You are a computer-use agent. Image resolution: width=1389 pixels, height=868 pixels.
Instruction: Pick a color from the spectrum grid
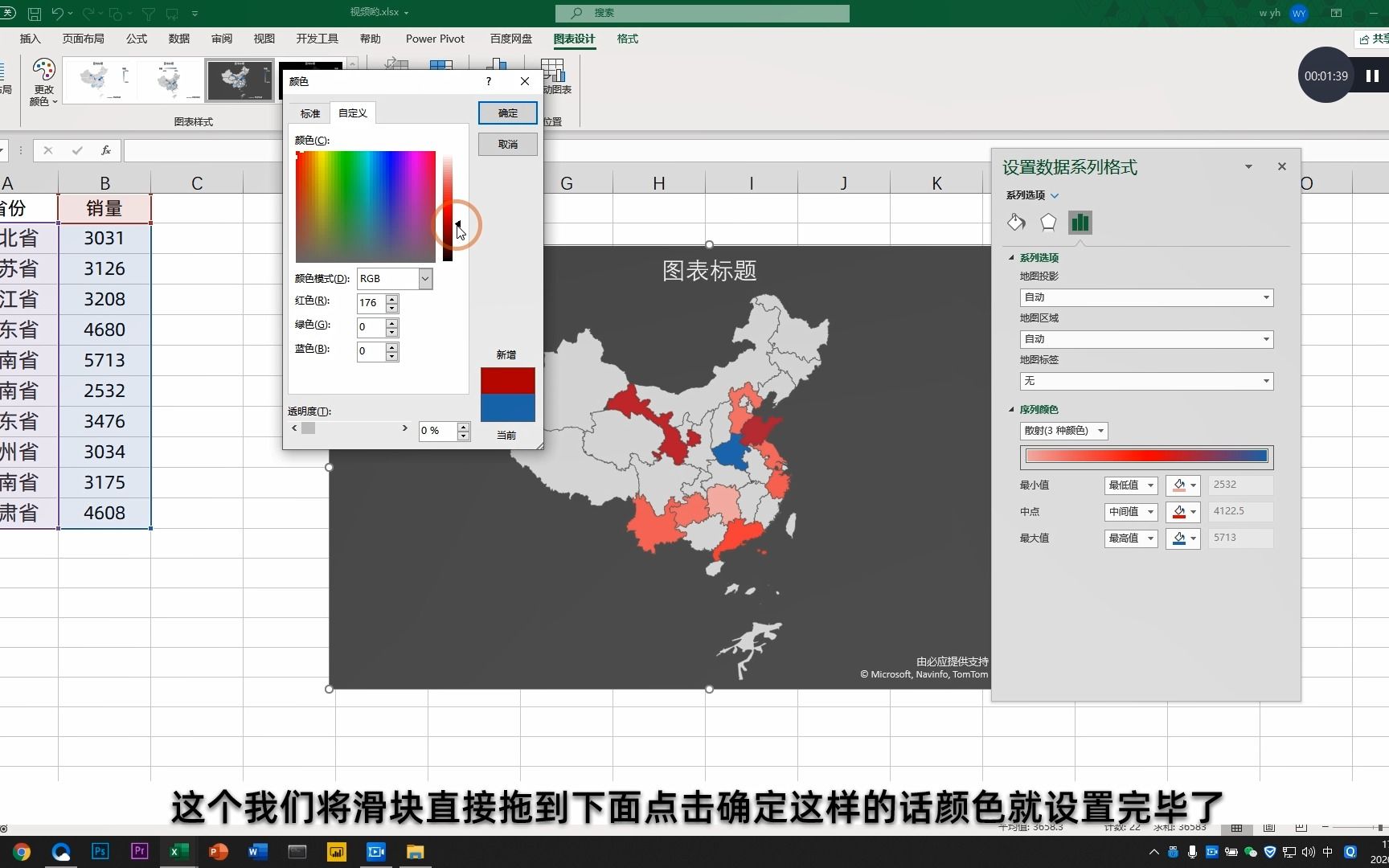click(364, 206)
